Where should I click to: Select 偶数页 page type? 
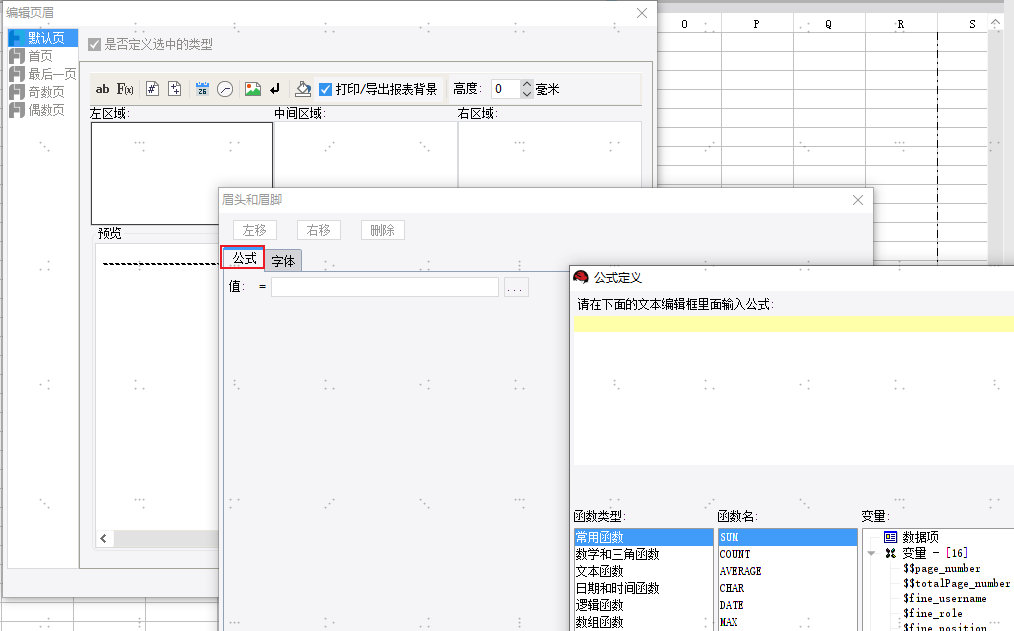(37, 111)
